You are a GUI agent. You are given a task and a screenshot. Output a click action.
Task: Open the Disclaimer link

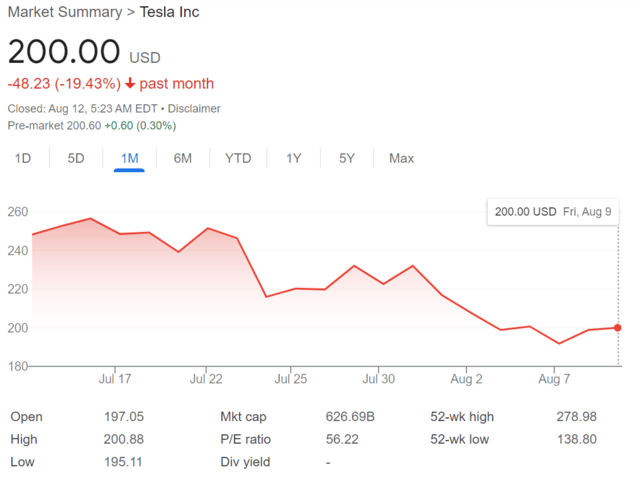[x=194, y=108]
